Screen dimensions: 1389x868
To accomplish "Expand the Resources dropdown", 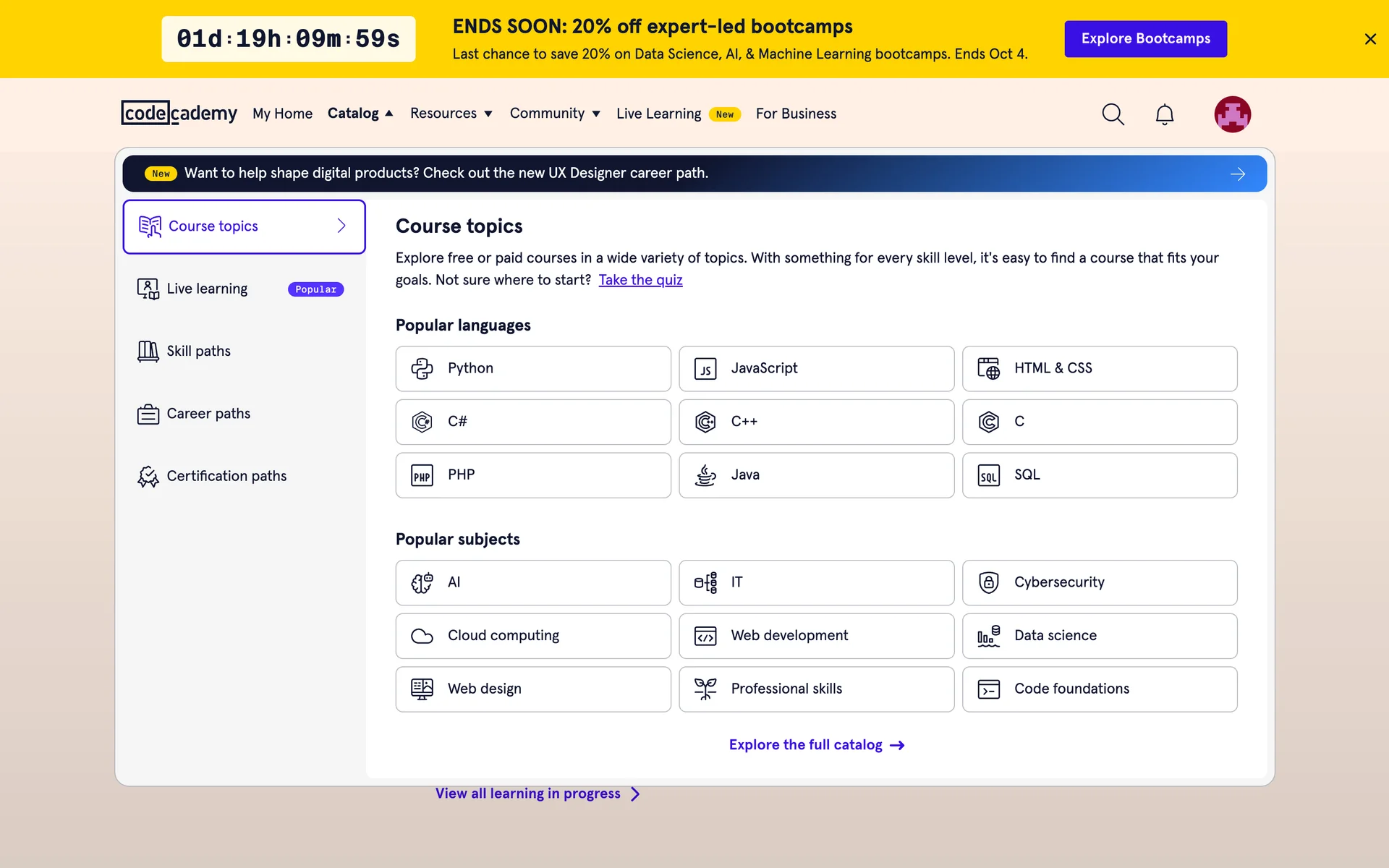I will [x=451, y=114].
